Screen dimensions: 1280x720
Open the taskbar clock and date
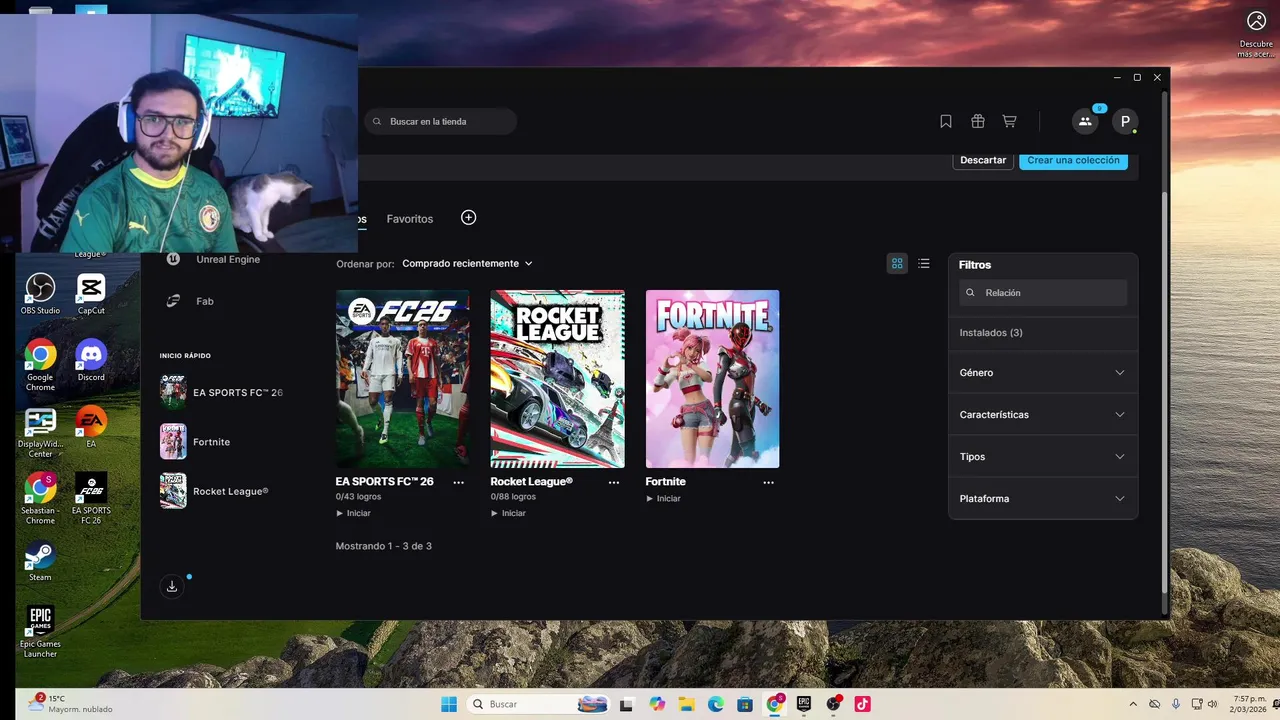pos(1250,704)
